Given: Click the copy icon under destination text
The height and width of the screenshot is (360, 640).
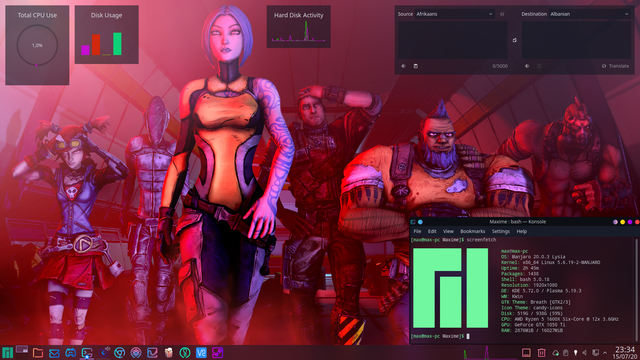Looking at the screenshot, I should click(x=539, y=66).
